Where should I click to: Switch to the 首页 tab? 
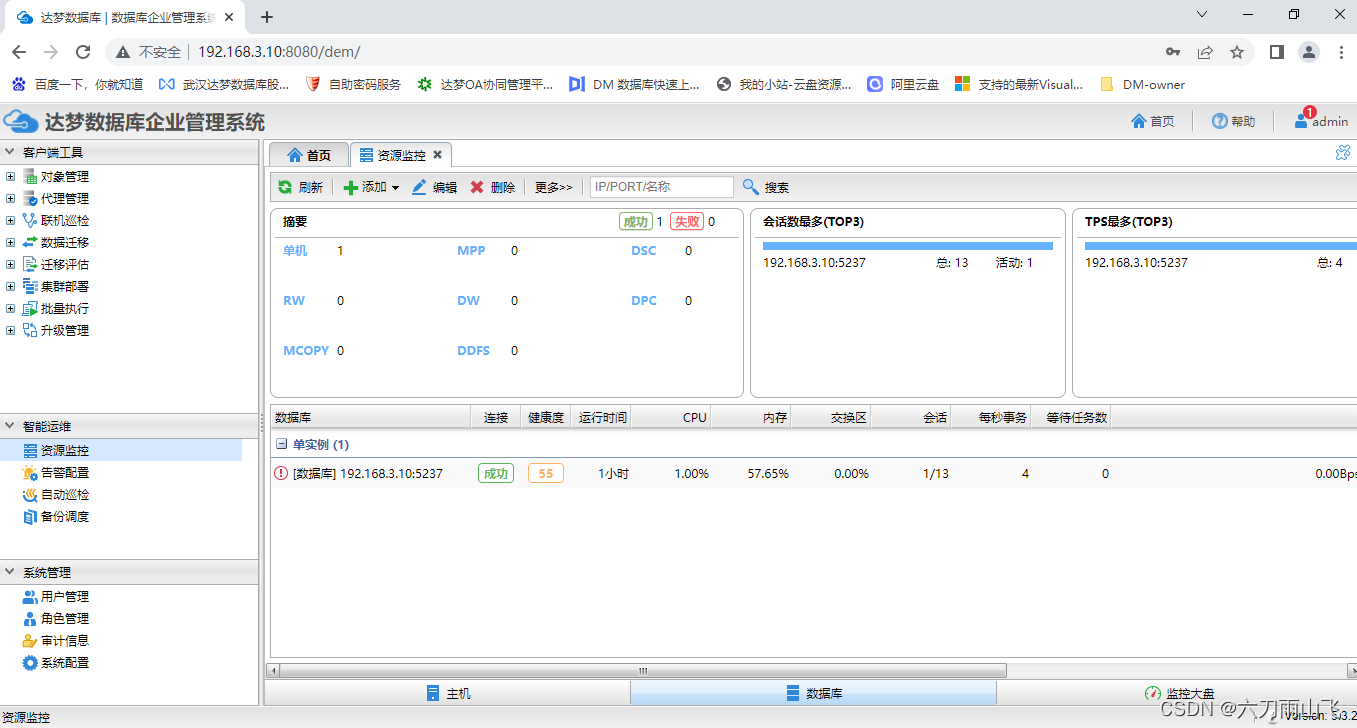pos(308,155)
